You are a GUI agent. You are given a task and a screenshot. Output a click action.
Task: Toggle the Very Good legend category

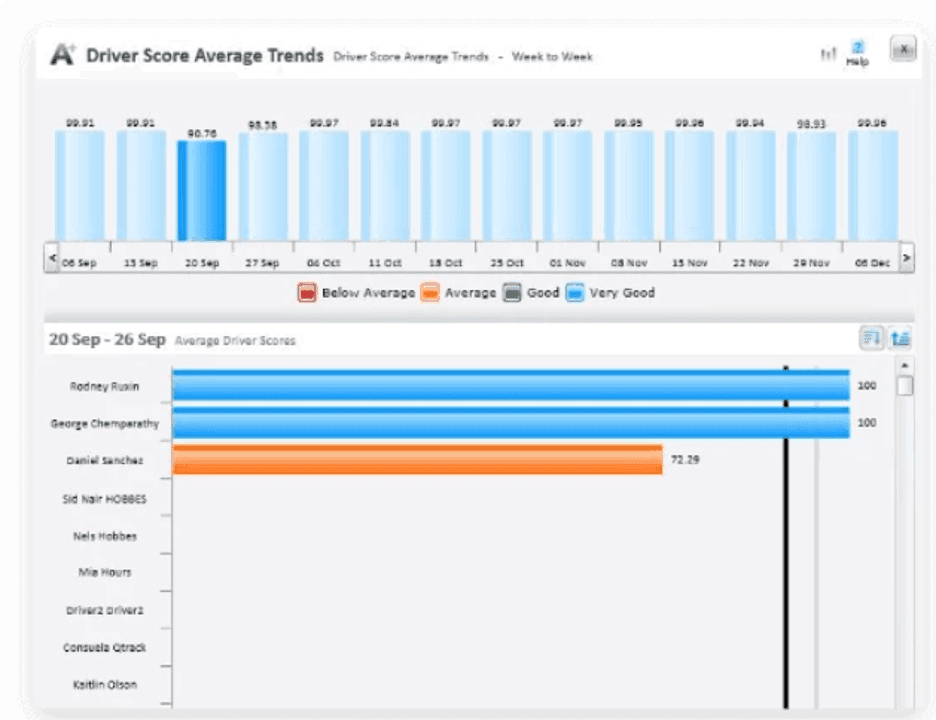(x=576, y=292)
